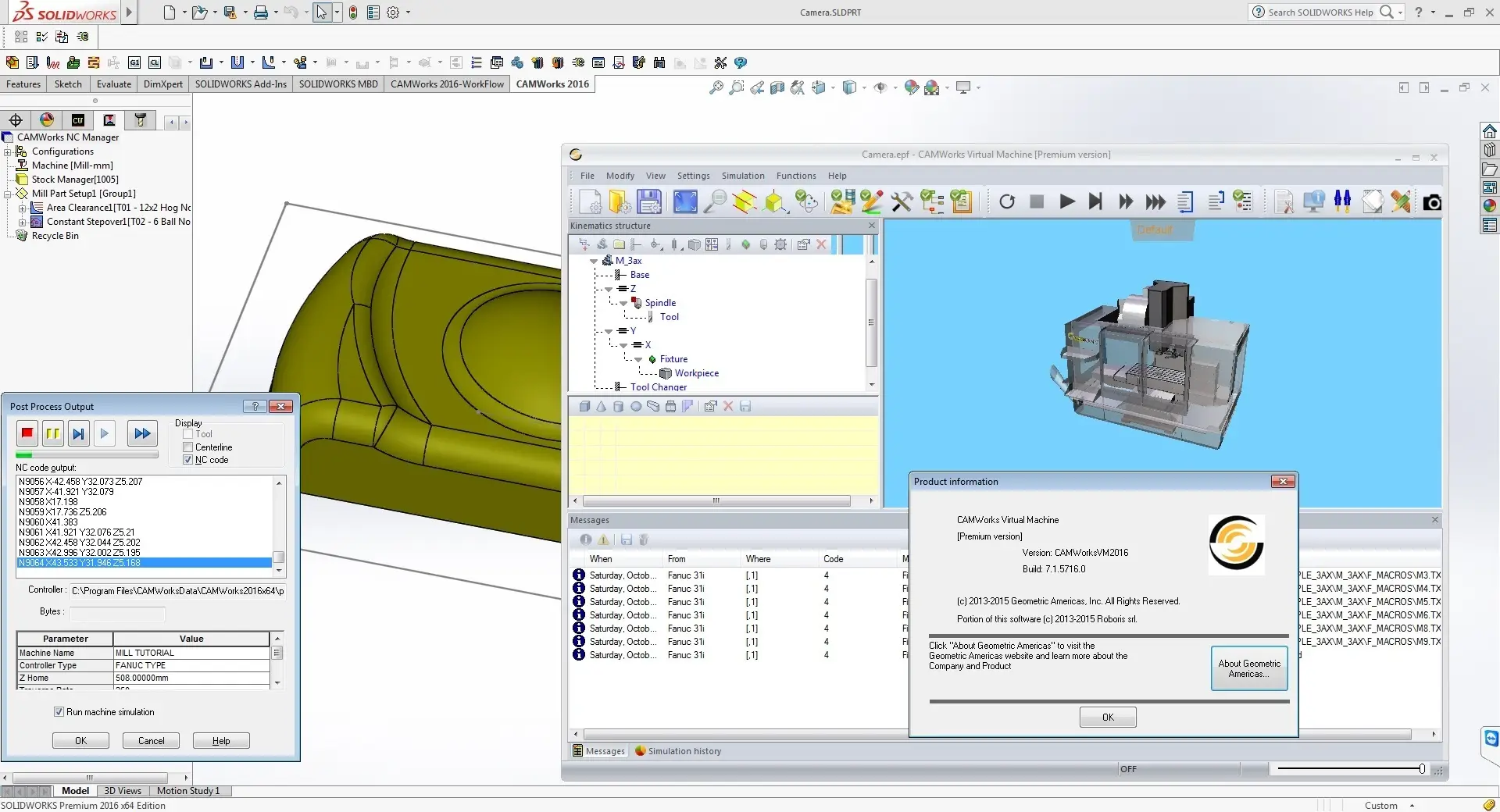Screen dimensions: 1500x812
Task: Click OK in the Post Process Output dialog
Action: [80, 741]
